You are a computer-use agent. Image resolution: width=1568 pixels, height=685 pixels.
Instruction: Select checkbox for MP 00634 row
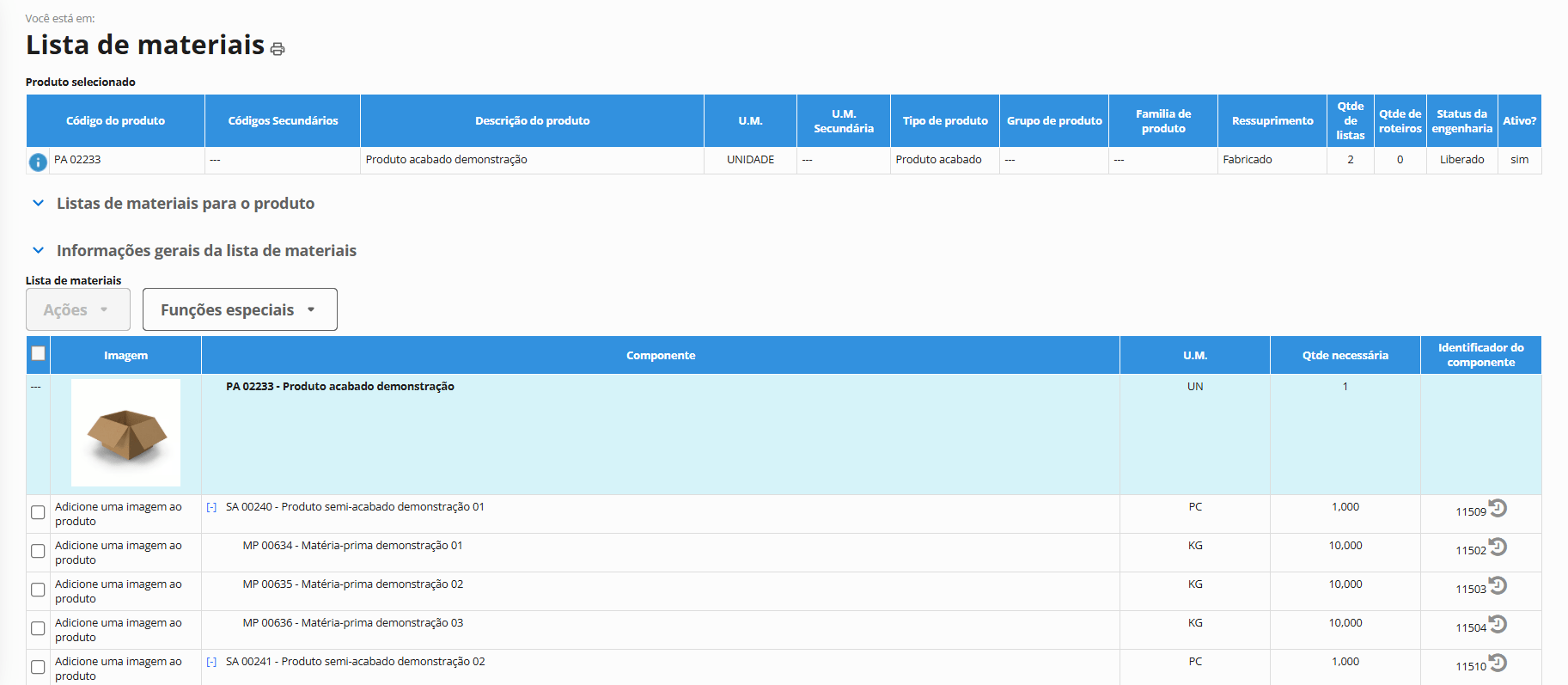[38, 551]
